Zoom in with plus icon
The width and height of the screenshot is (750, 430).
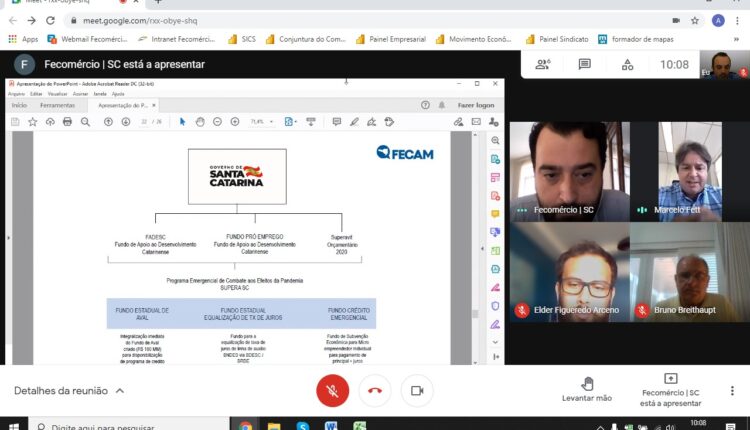(235, 122)
